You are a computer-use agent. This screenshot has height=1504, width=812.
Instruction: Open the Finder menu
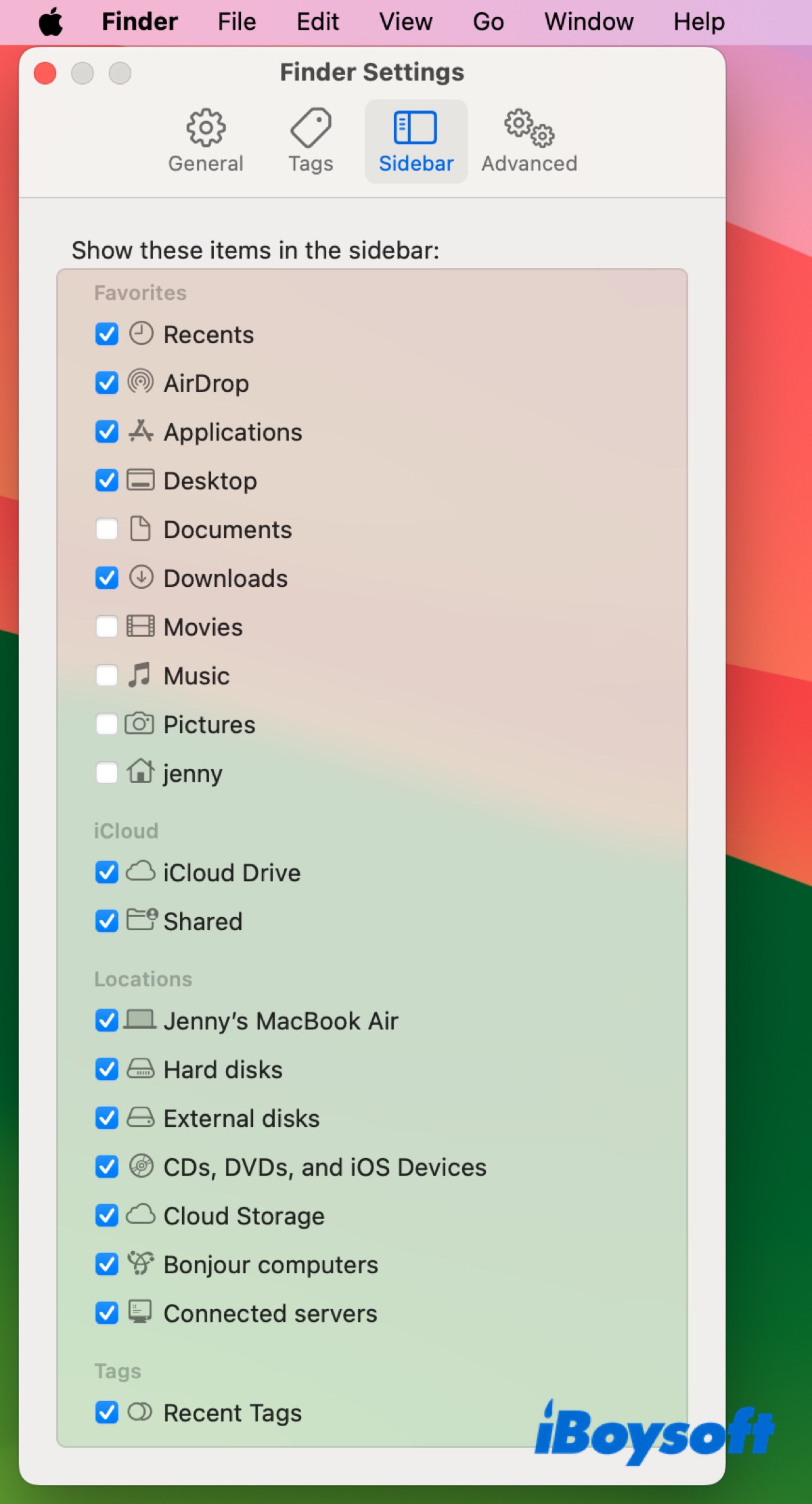(x=139, y=22)
